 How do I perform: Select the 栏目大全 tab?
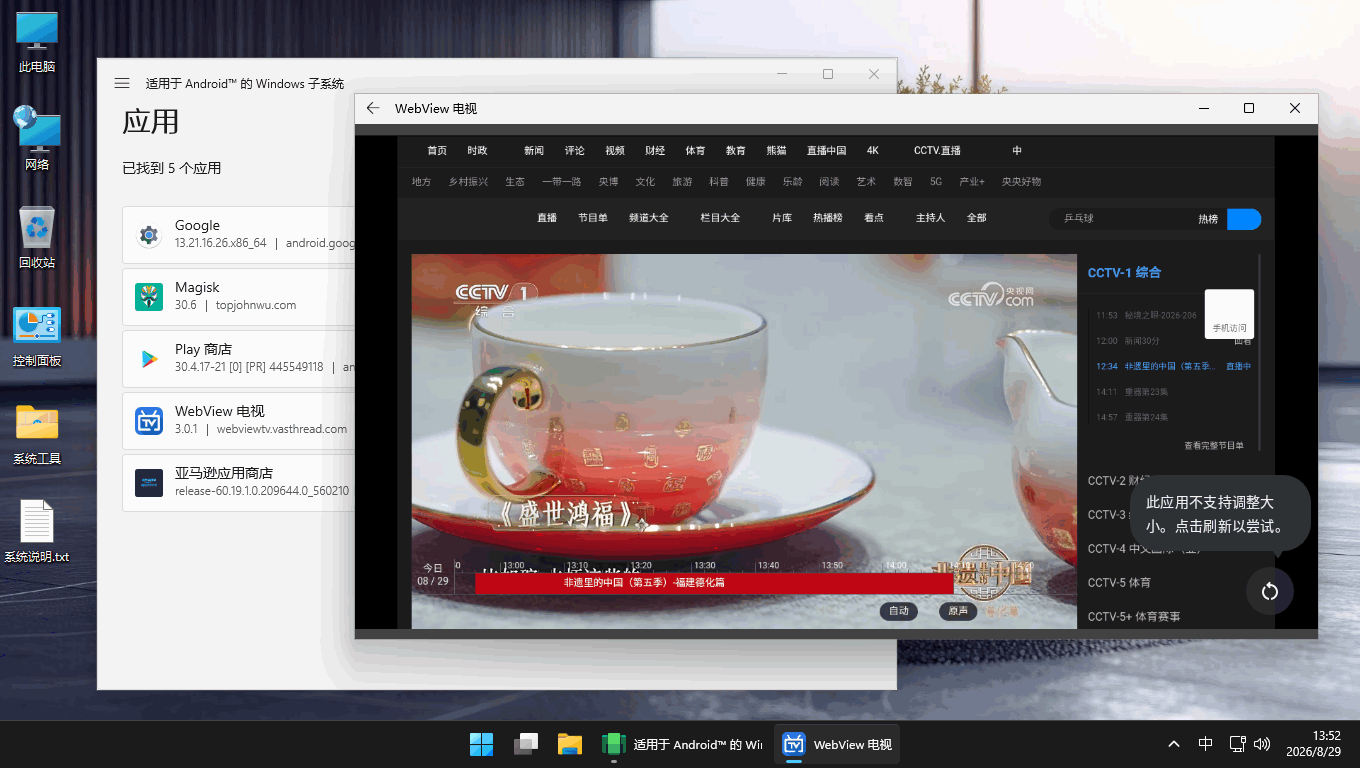pyautogui.click(x=720, y=218)
